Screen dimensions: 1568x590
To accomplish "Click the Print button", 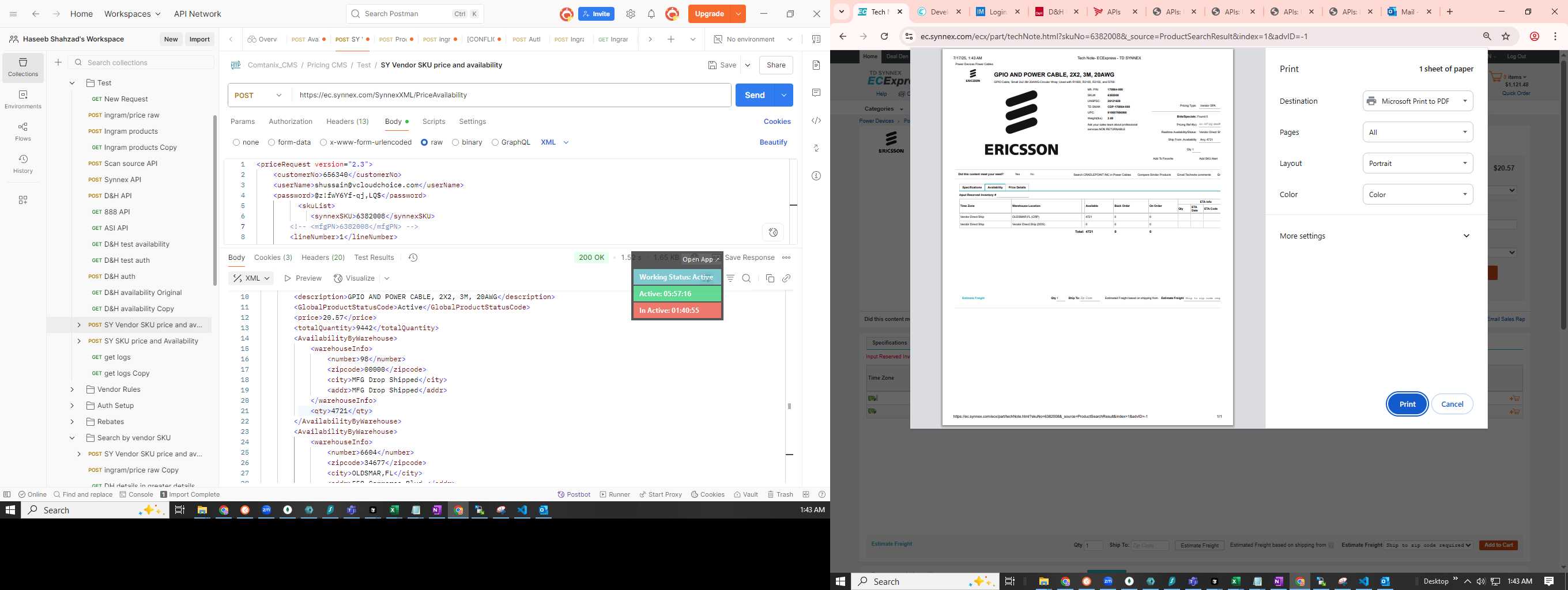I will (1407, 404).
